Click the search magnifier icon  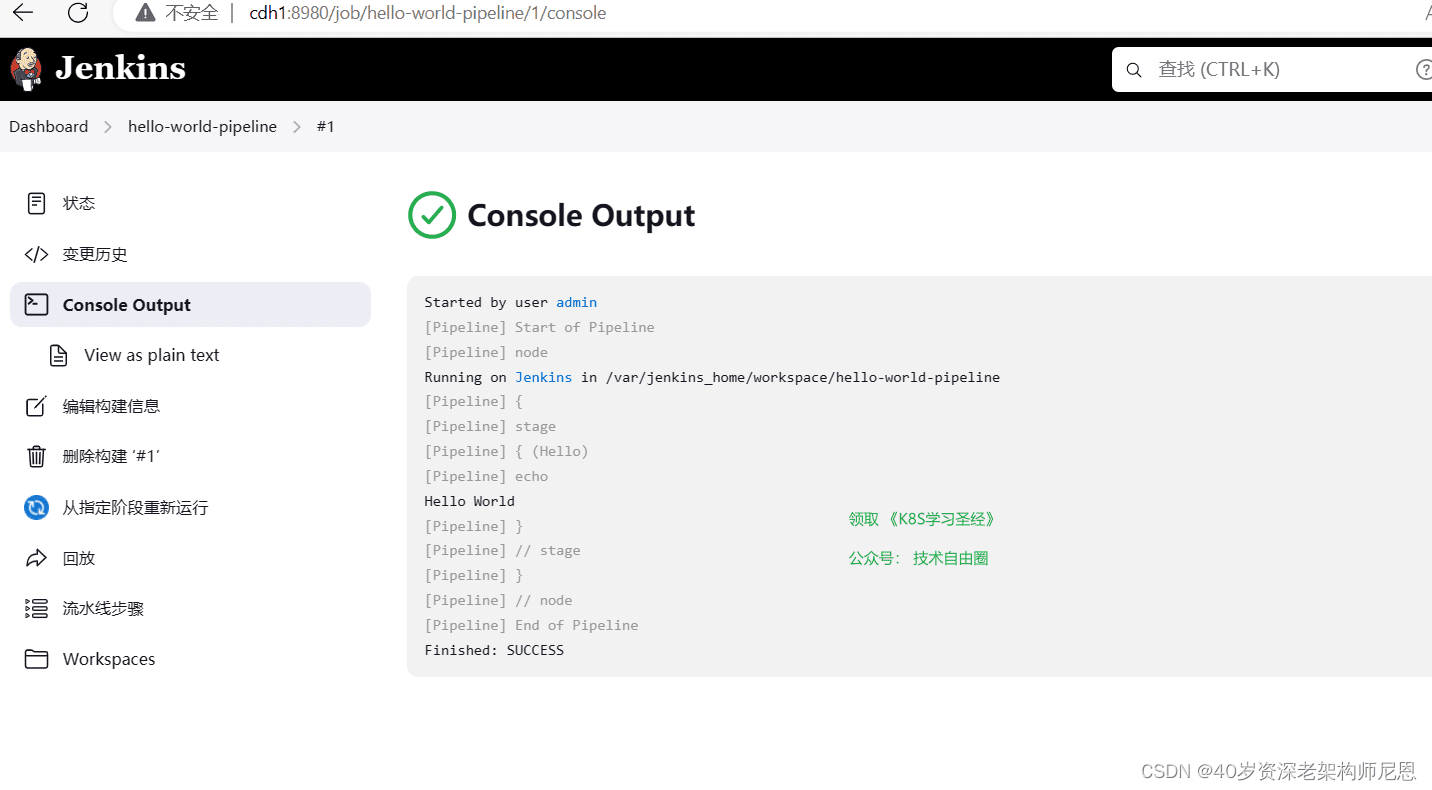1134,70
